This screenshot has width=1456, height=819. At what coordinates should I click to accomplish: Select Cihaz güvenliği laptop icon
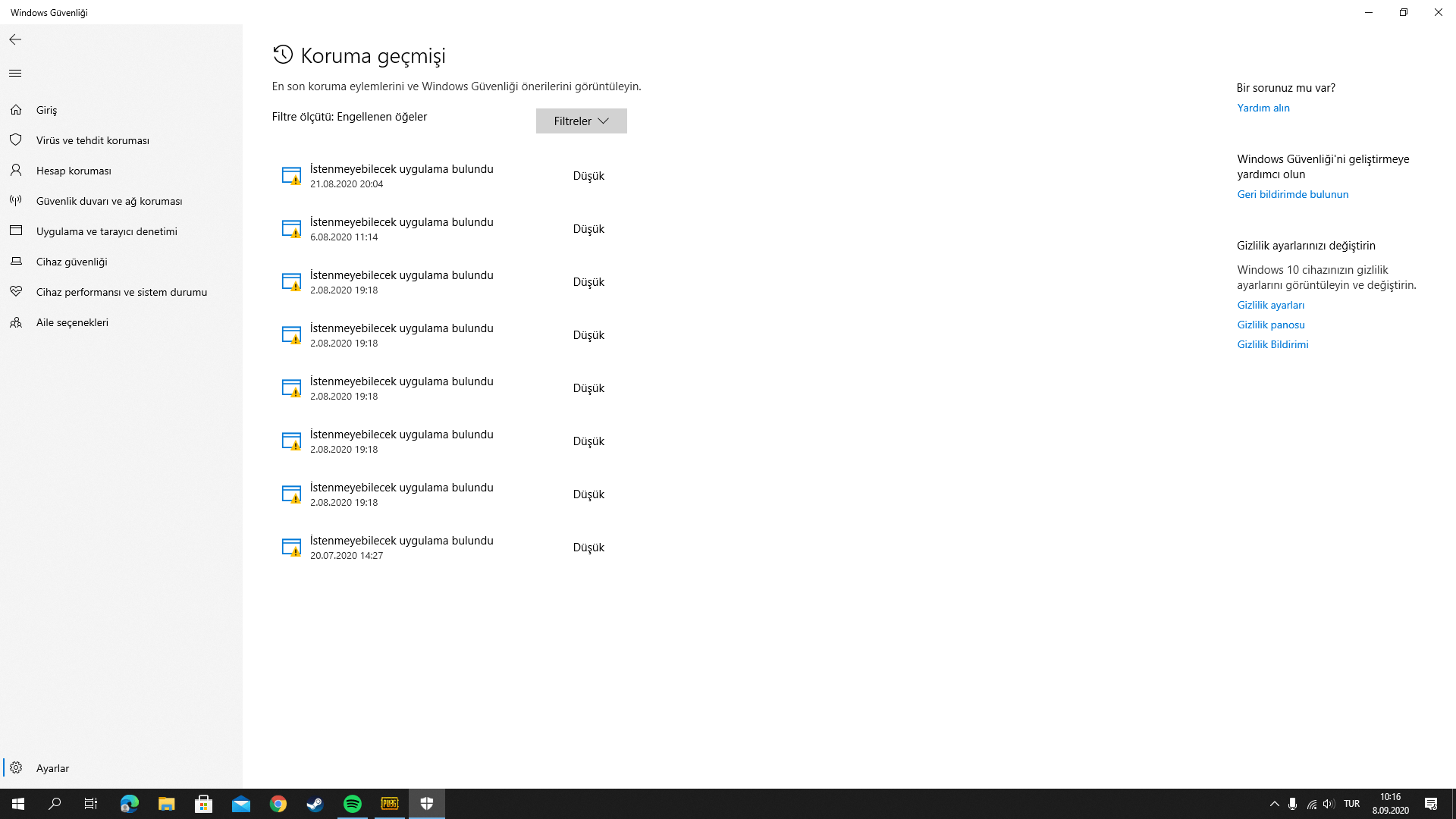(16, 262)
